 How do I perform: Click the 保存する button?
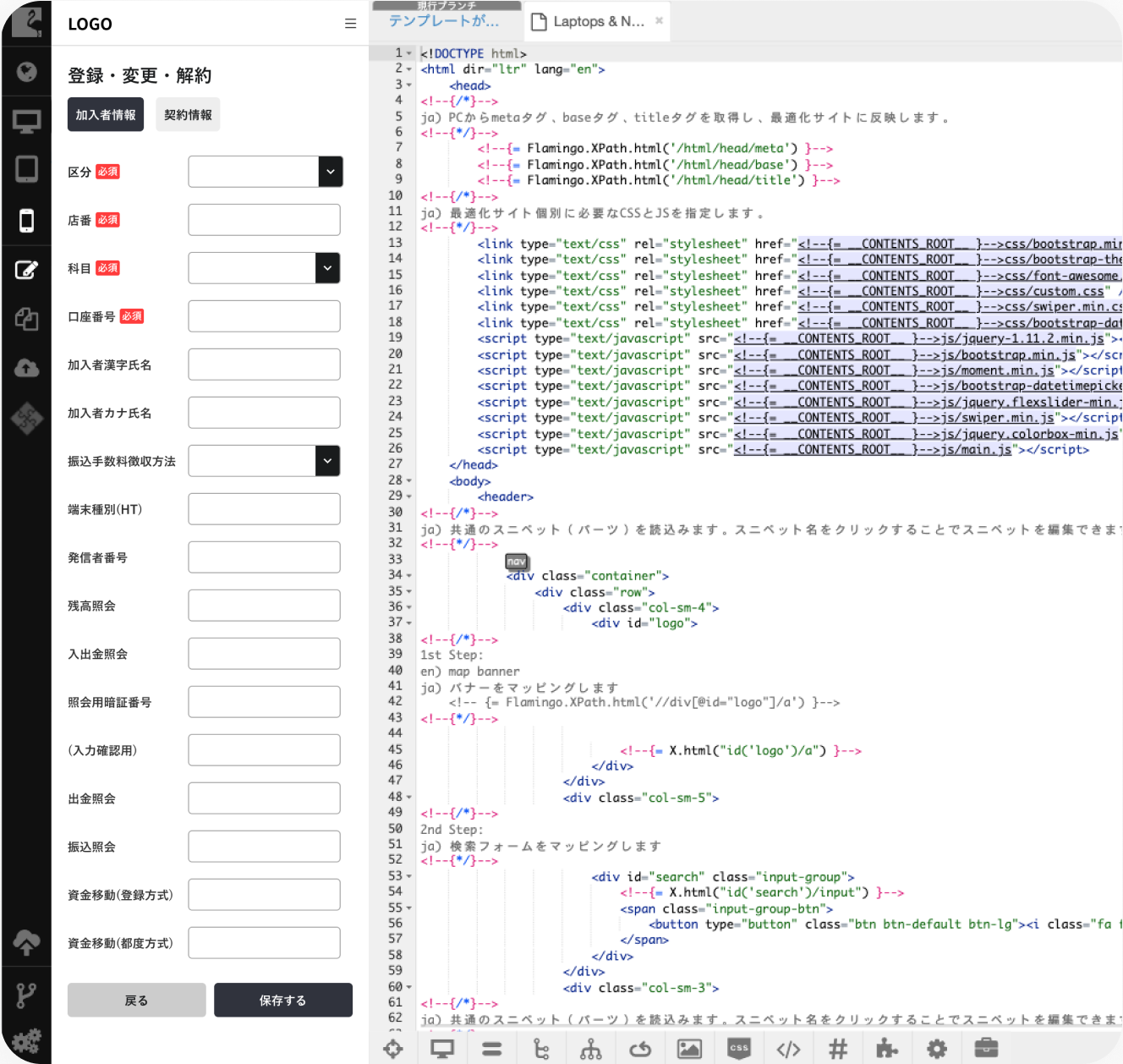click(282, 1000)
